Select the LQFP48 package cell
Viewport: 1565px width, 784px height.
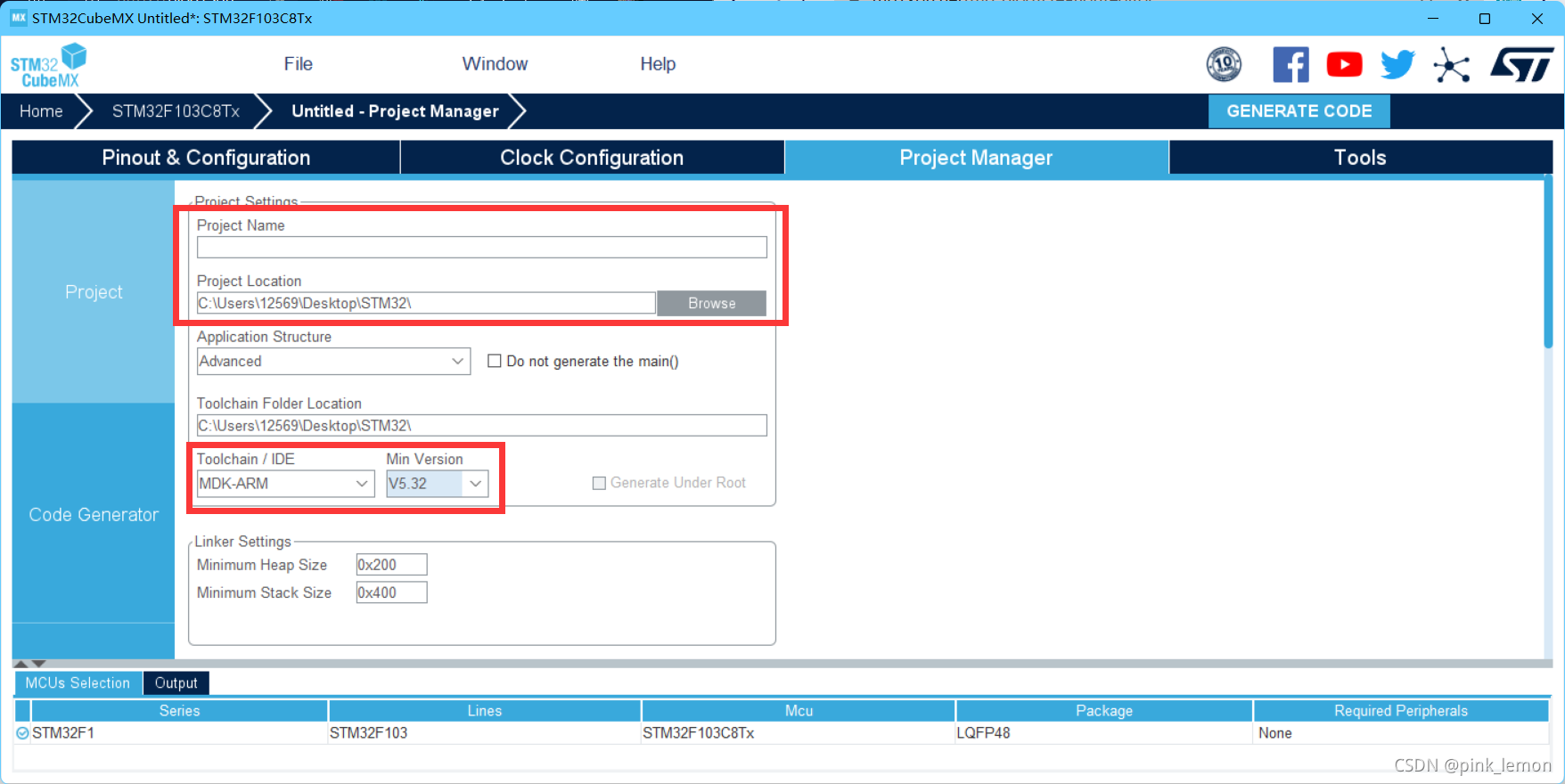tap(1104, 733)
